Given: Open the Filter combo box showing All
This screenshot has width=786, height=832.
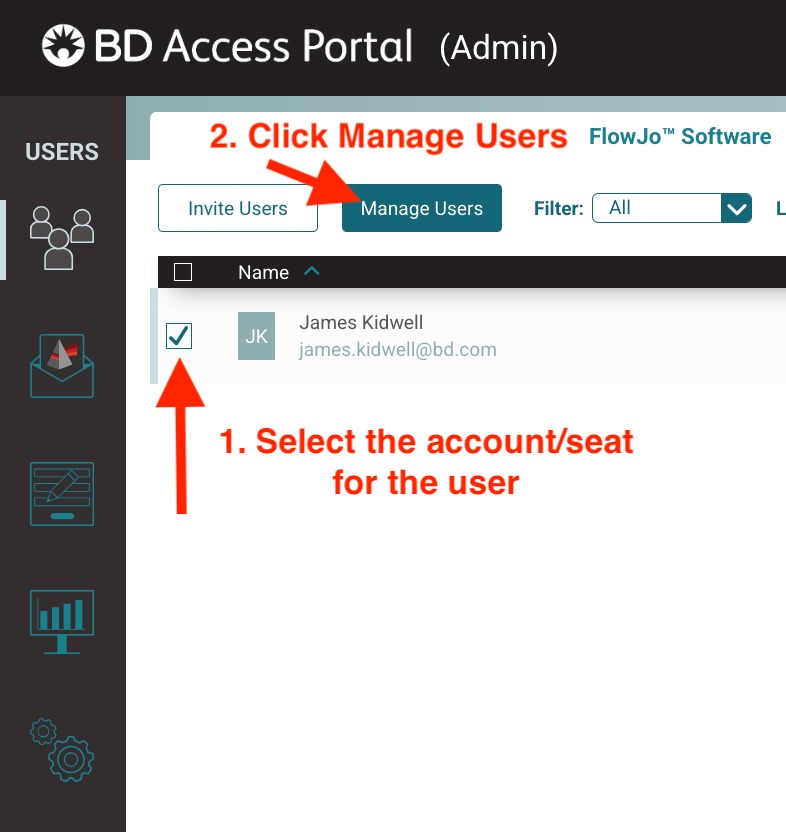Looking at the screenshot, I should [x=656, y=208].
